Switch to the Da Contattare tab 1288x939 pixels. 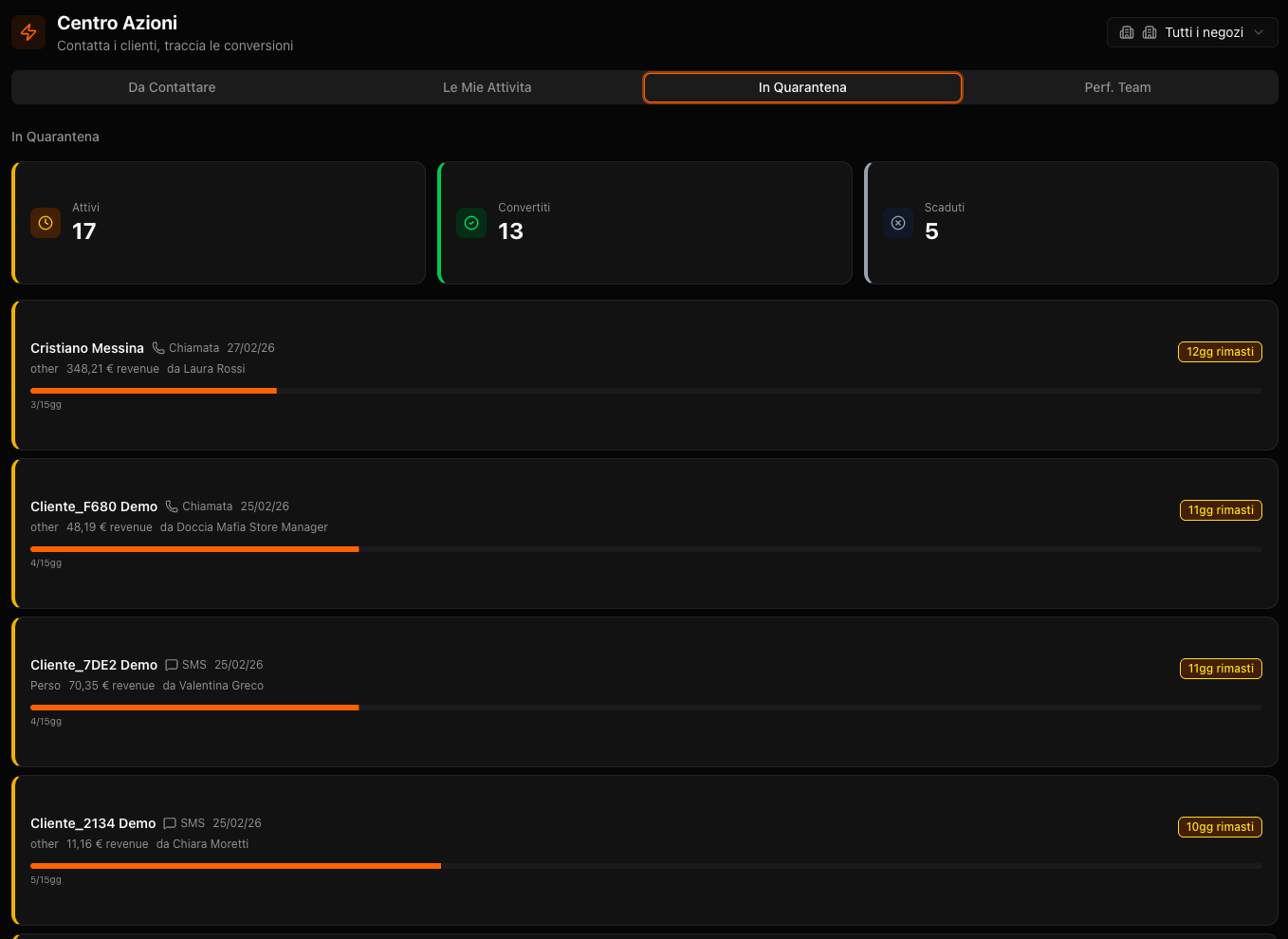pyautogui.click(x=172, y=87)
